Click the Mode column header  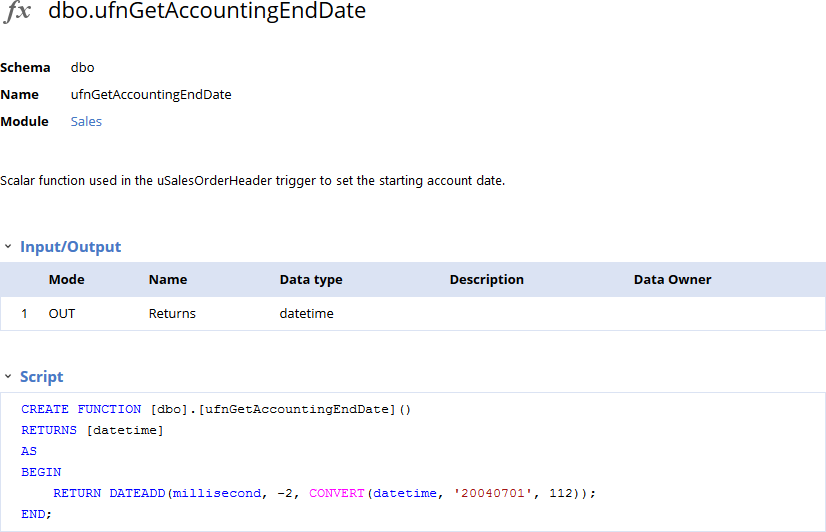pos(67,280)
